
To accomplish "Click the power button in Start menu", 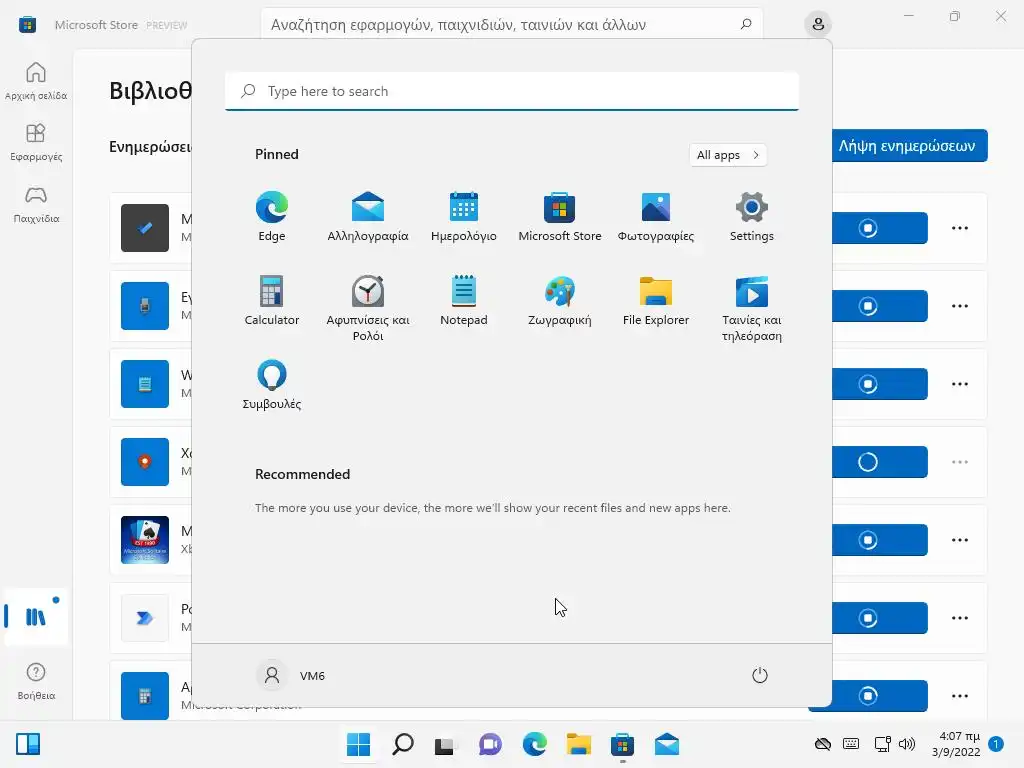I will click(760, 675).
